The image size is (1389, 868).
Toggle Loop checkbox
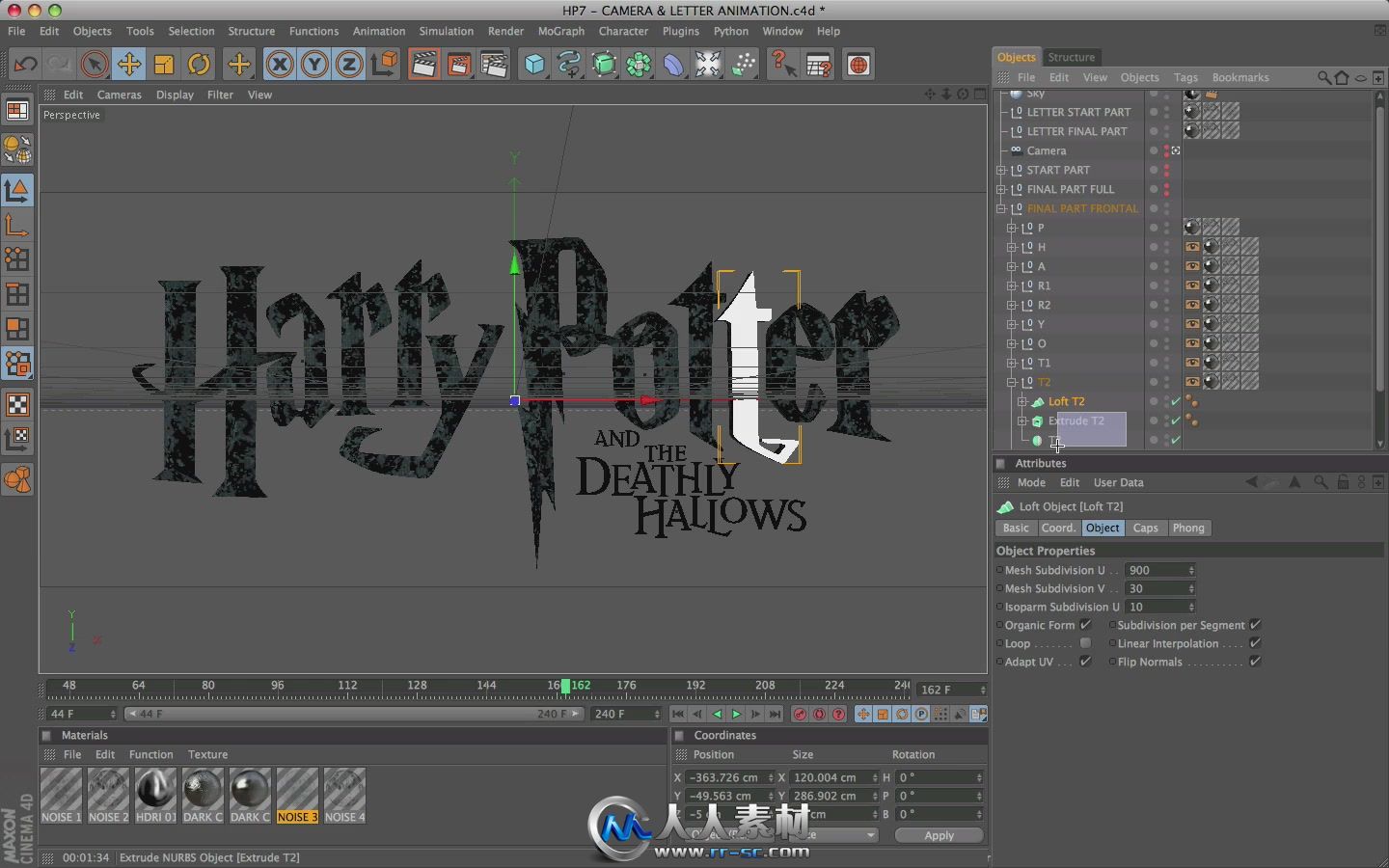[1085, 643]
